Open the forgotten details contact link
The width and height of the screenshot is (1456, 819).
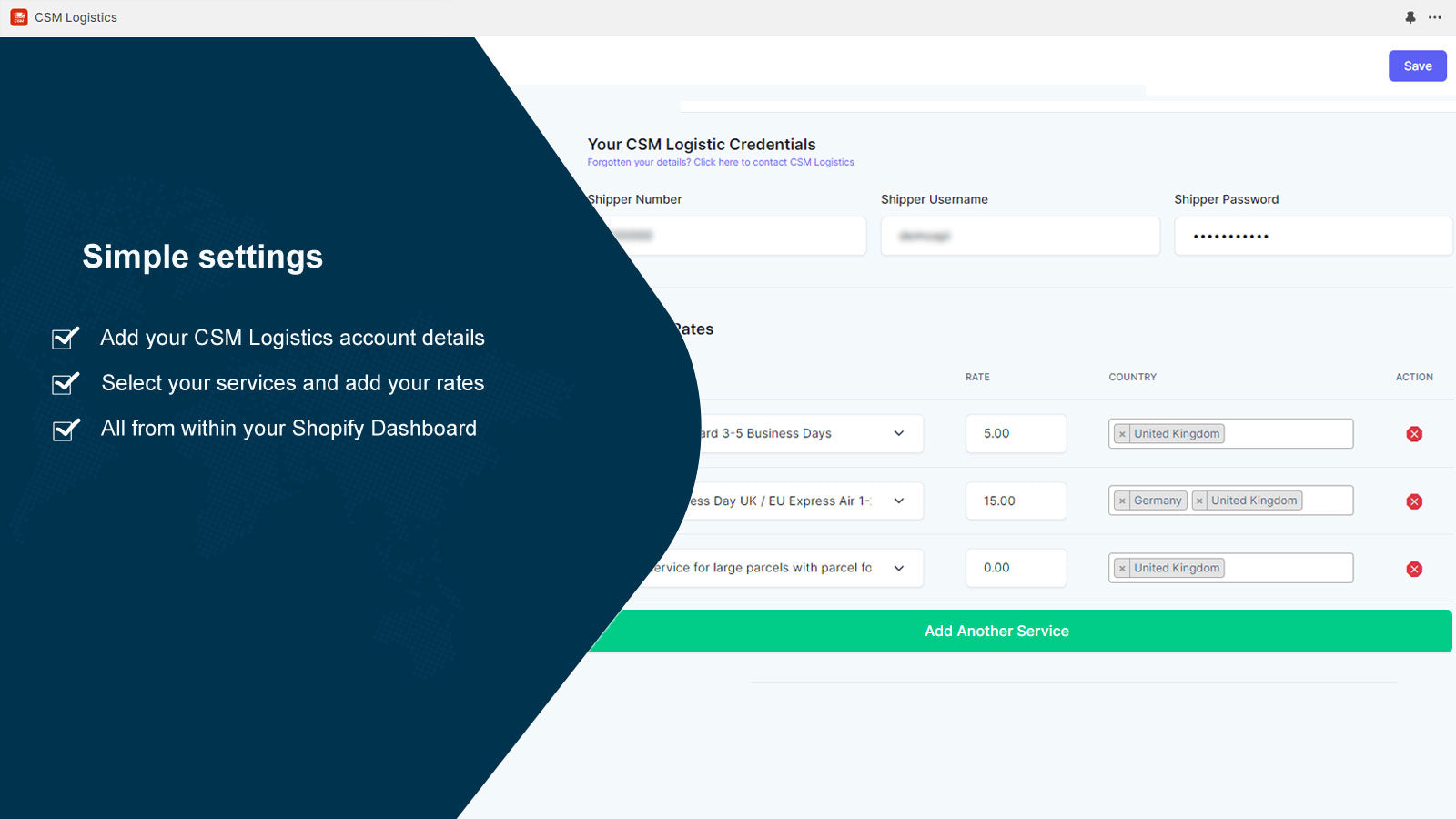point(721,162)
